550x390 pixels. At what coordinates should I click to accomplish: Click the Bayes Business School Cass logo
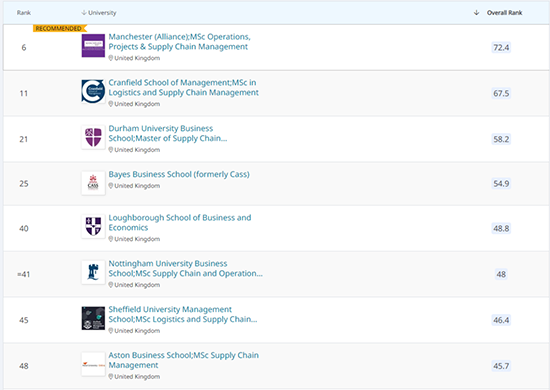pyautogui.click(x=93, y=183)
